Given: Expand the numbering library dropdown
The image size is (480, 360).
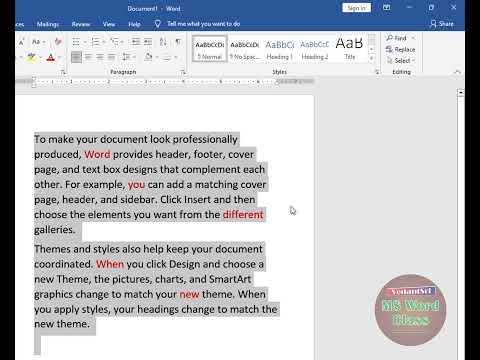Looking at the screenshot, I should [104, 42].
